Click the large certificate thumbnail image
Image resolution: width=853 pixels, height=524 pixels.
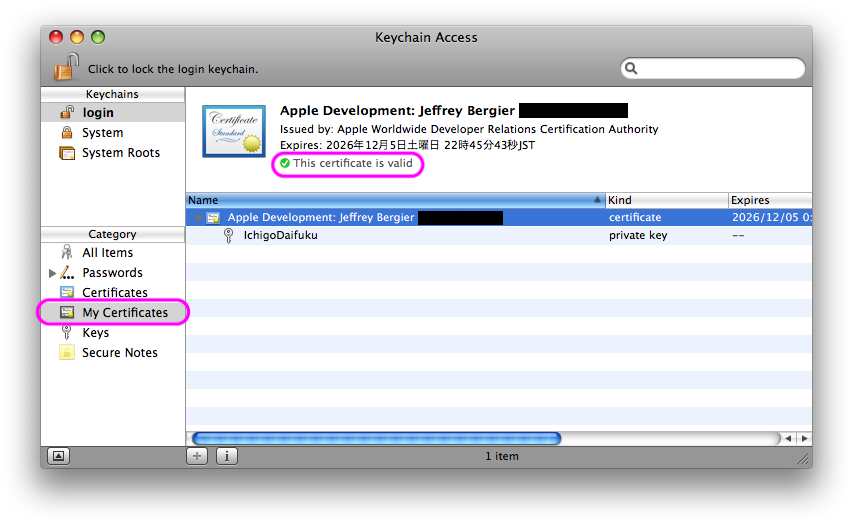[x=234, y=130]
